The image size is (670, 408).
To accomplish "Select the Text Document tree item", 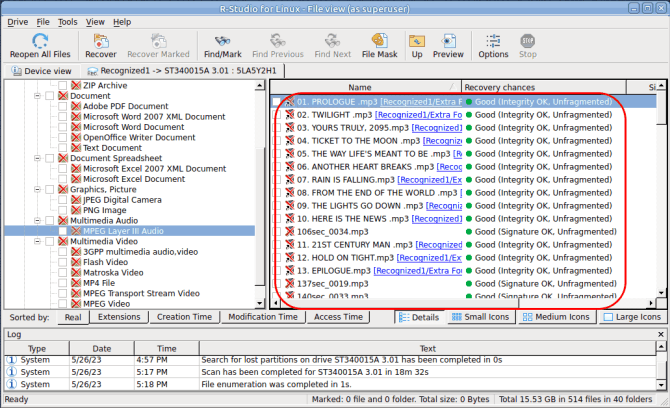I will tap(112, 148).
